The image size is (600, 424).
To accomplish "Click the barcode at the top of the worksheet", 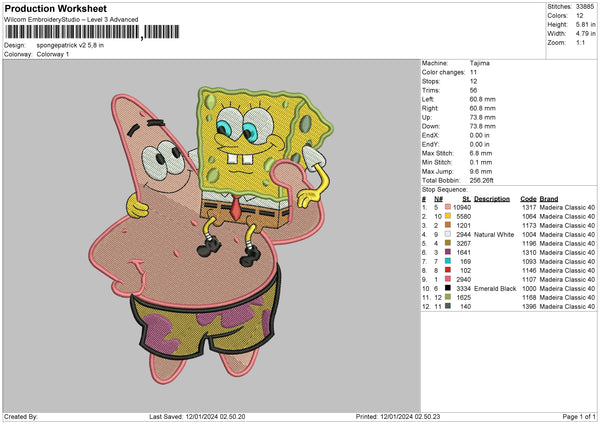I will [x=92, y=32].
